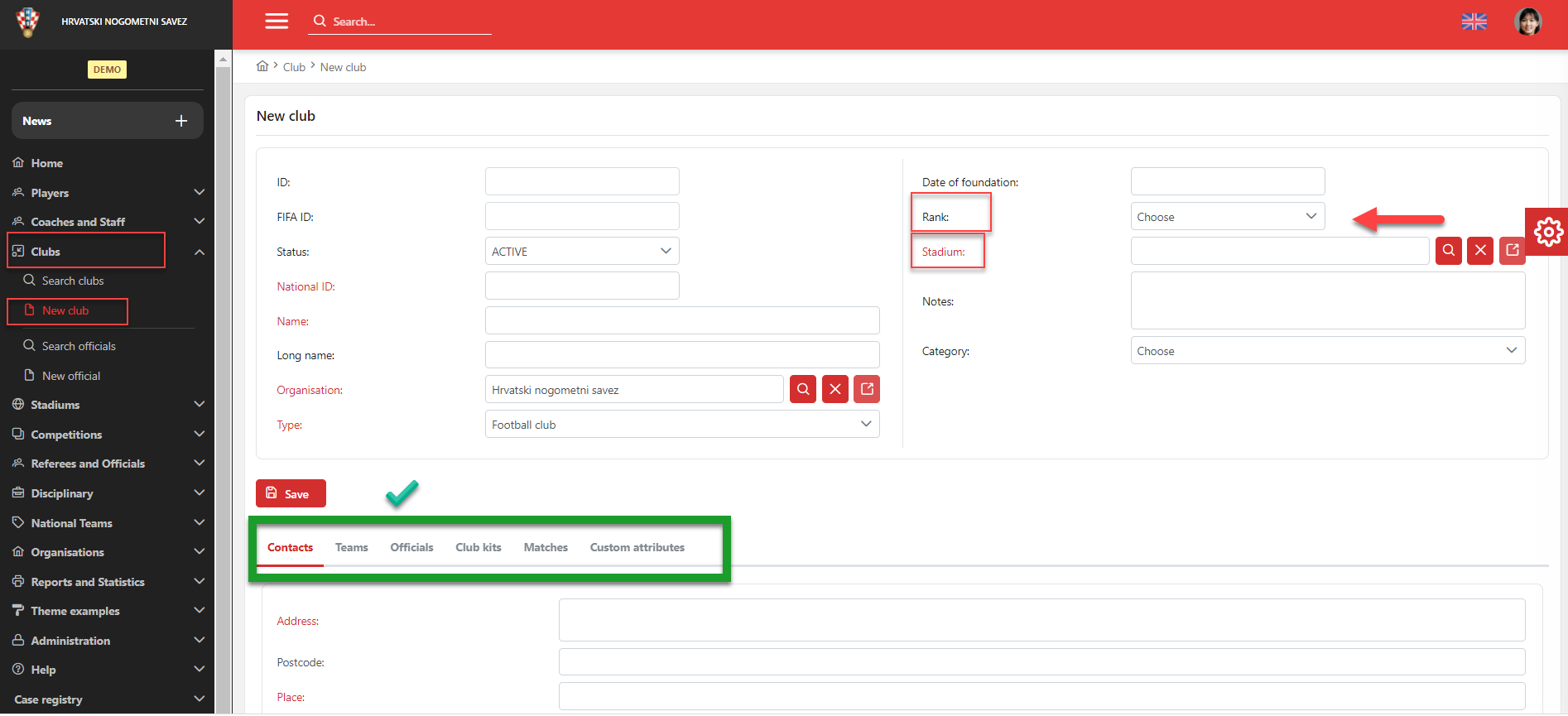The image size is (1568, 716).
Task: Click the Save button
Action: click(x=291, y=494)
